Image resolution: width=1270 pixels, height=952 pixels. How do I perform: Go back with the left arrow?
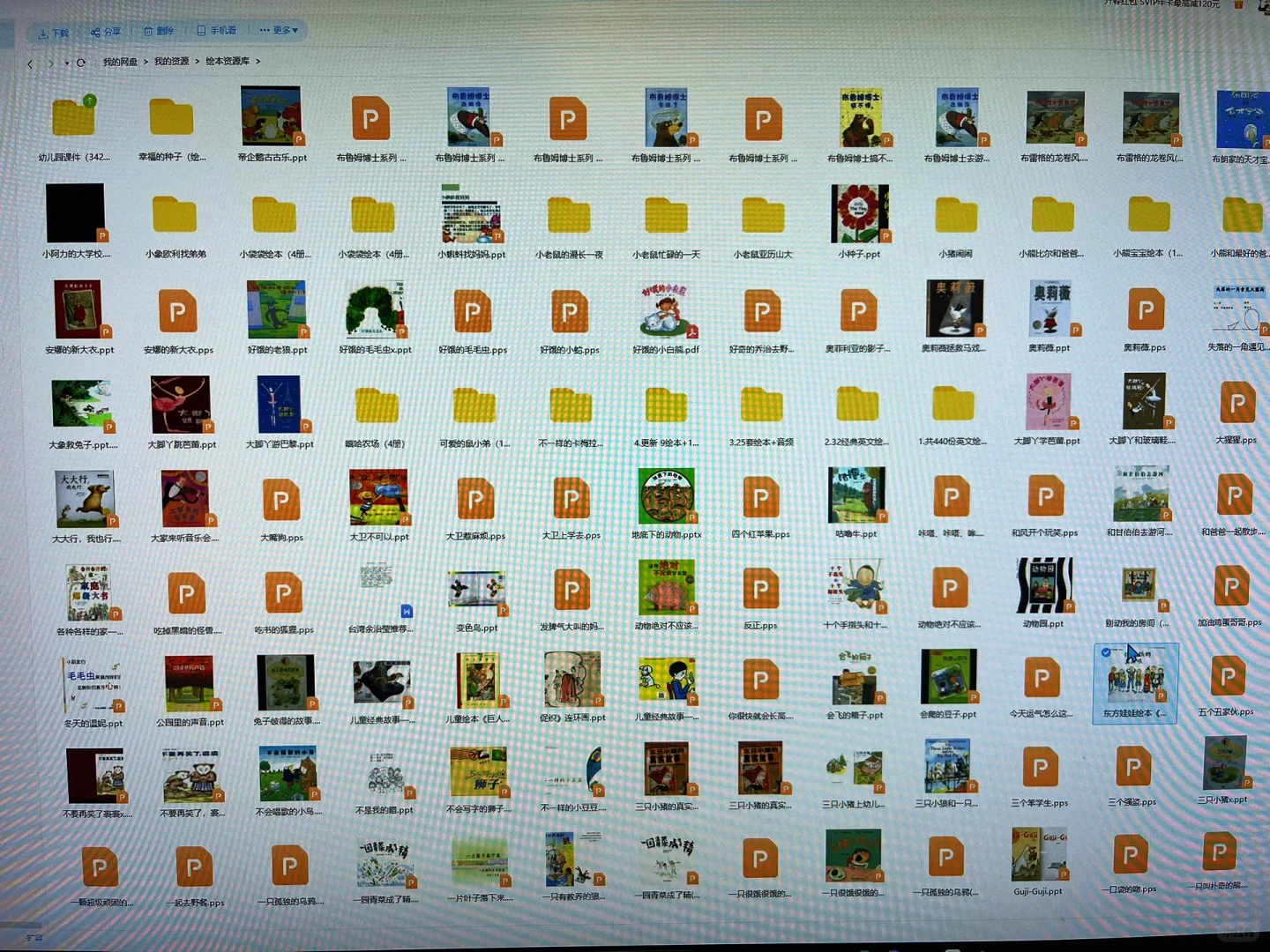pyautogui.click(x=31, y=63)
